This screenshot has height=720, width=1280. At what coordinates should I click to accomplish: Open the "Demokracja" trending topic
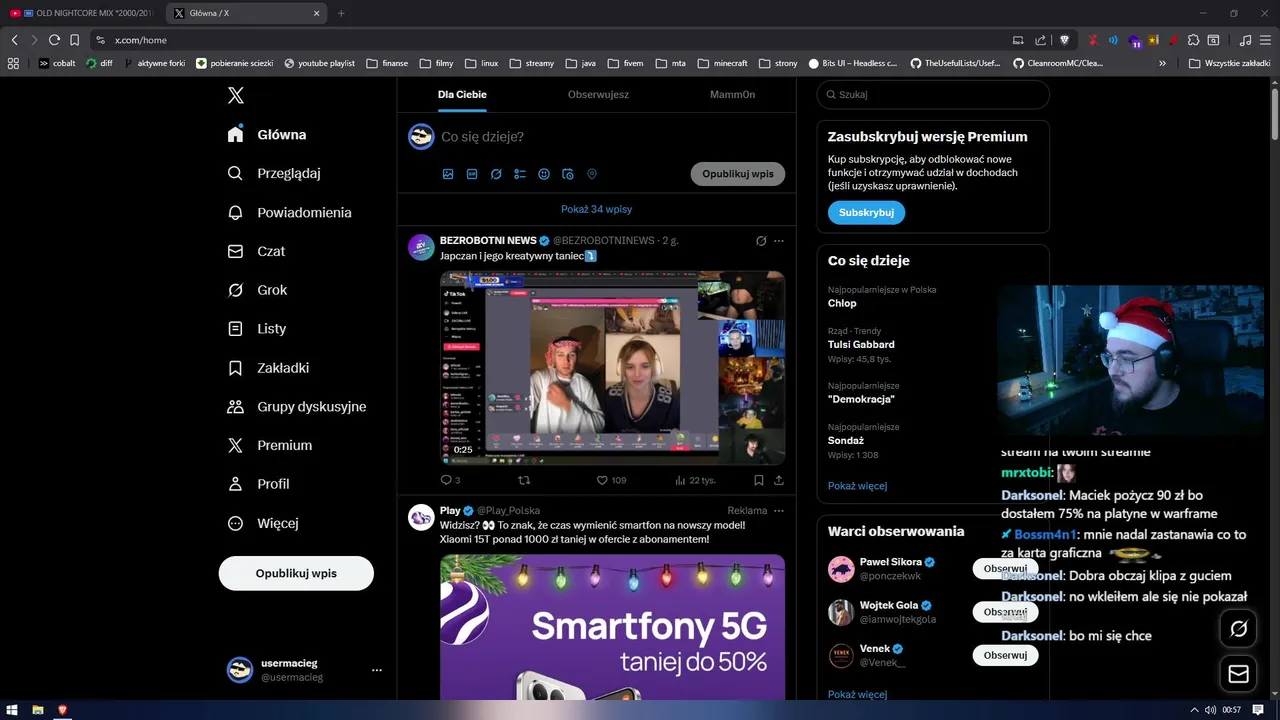[861, 399]
